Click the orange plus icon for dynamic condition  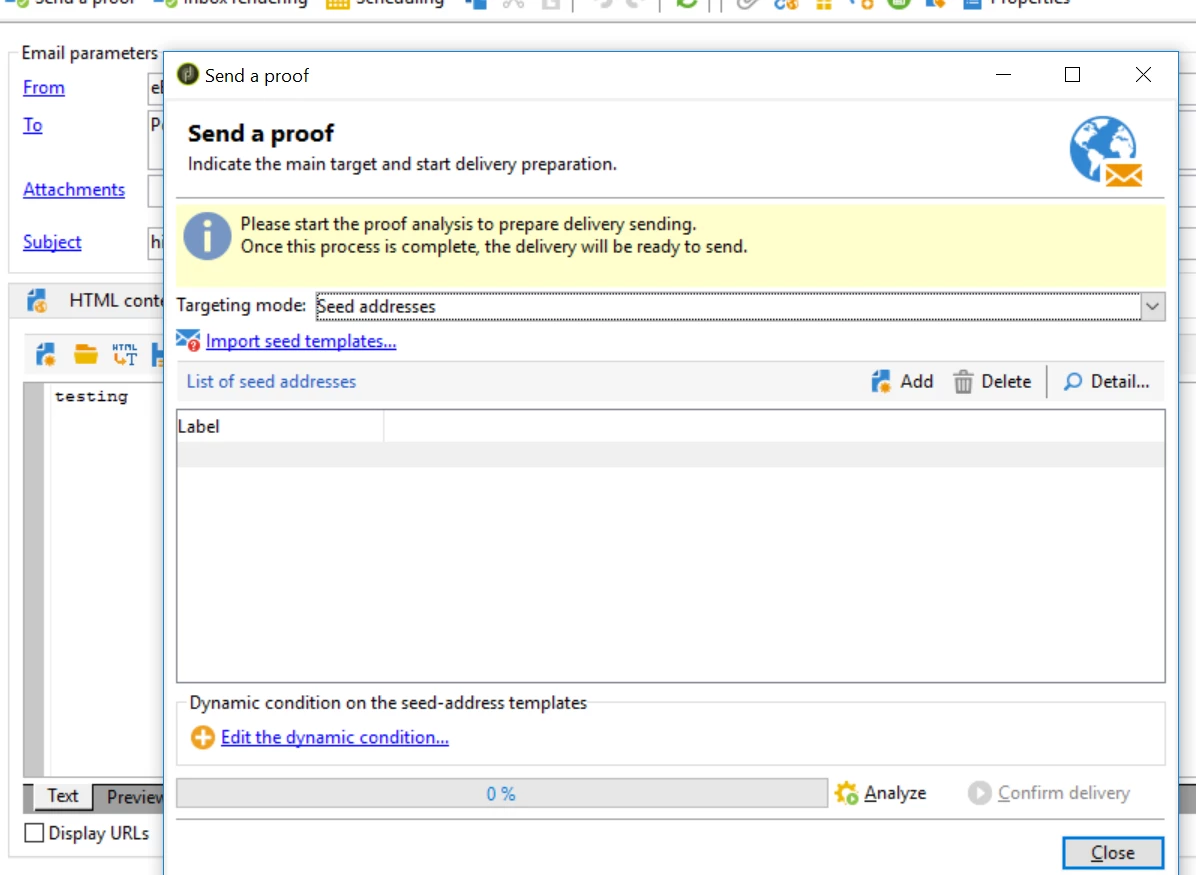[x=202, y=738]
